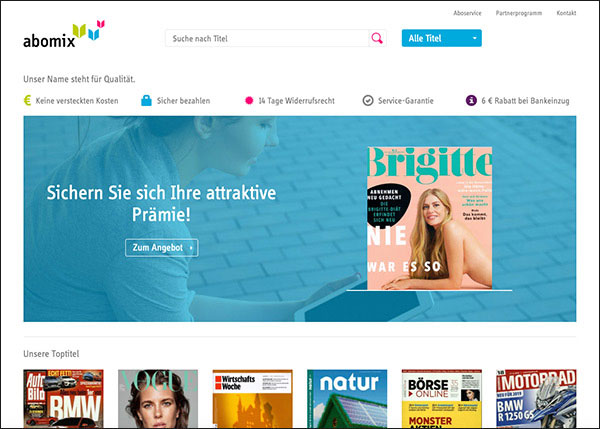Open the Aboservice menu link
Viewport: 600px width, 429px height.
point(467,13)
